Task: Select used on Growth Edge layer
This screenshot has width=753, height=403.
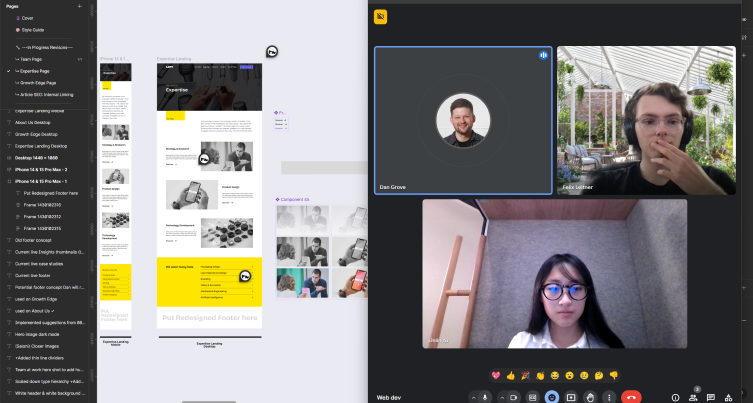Action: coord(36,299)
